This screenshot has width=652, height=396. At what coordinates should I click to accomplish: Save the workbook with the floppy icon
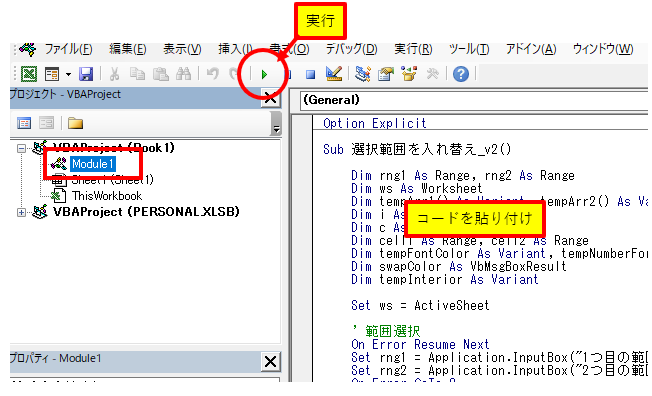click(86, 74)
